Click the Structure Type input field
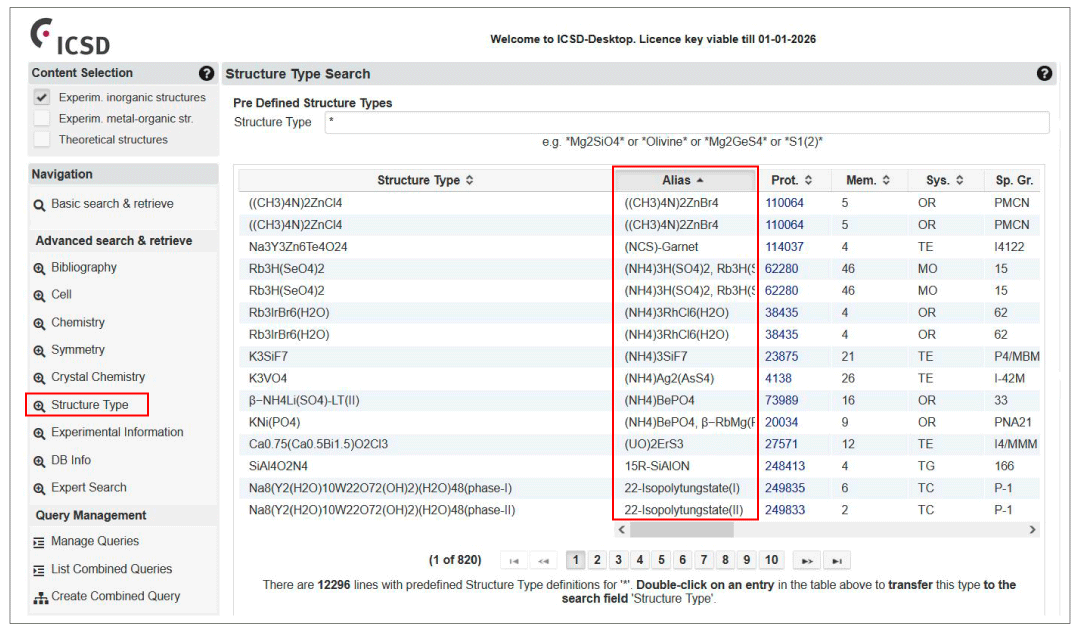The image size is (1079, 636). (687, 123)
